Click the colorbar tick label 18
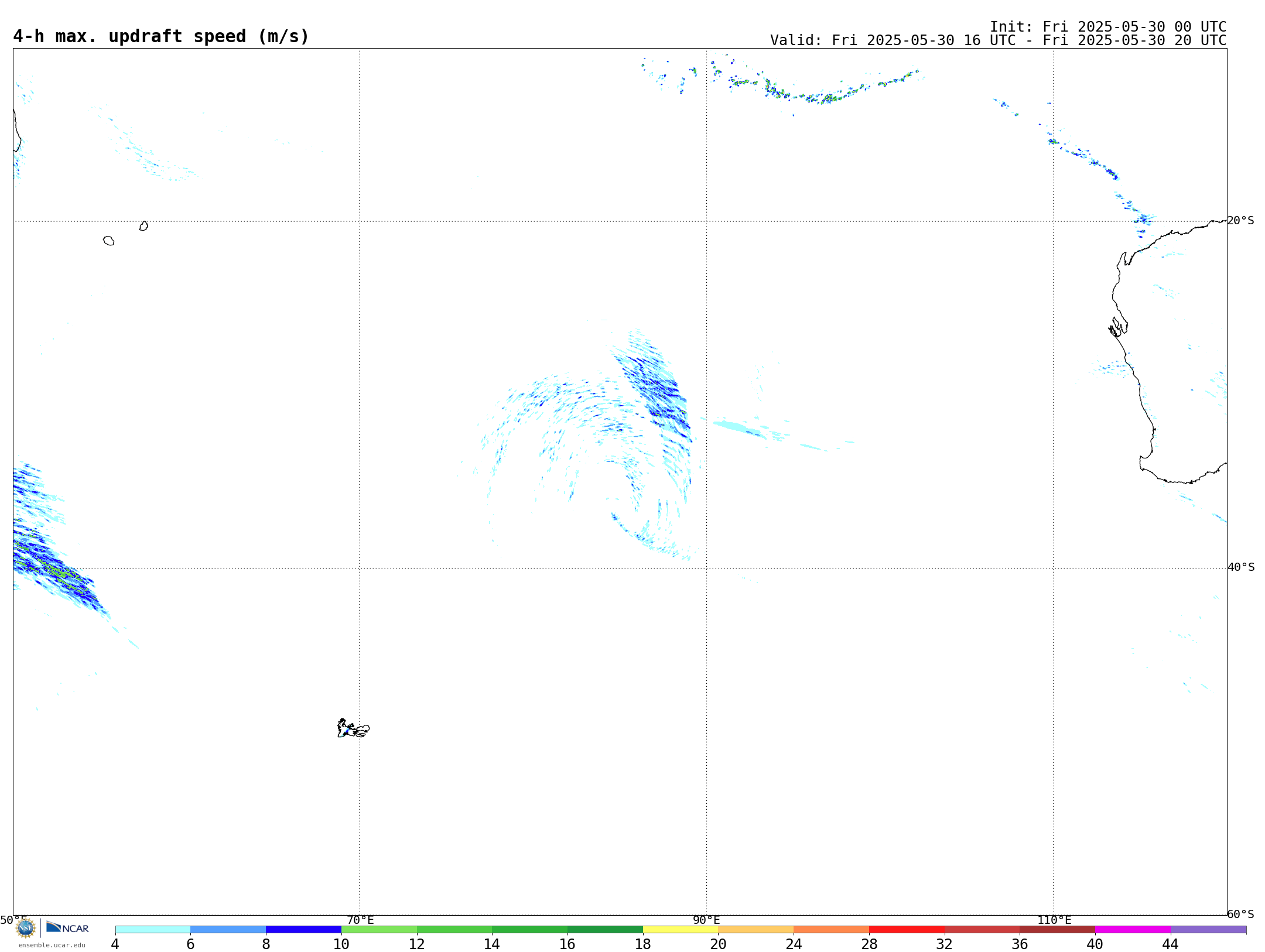The height and width of the screenshot is (952, 1265). point(643,944)
